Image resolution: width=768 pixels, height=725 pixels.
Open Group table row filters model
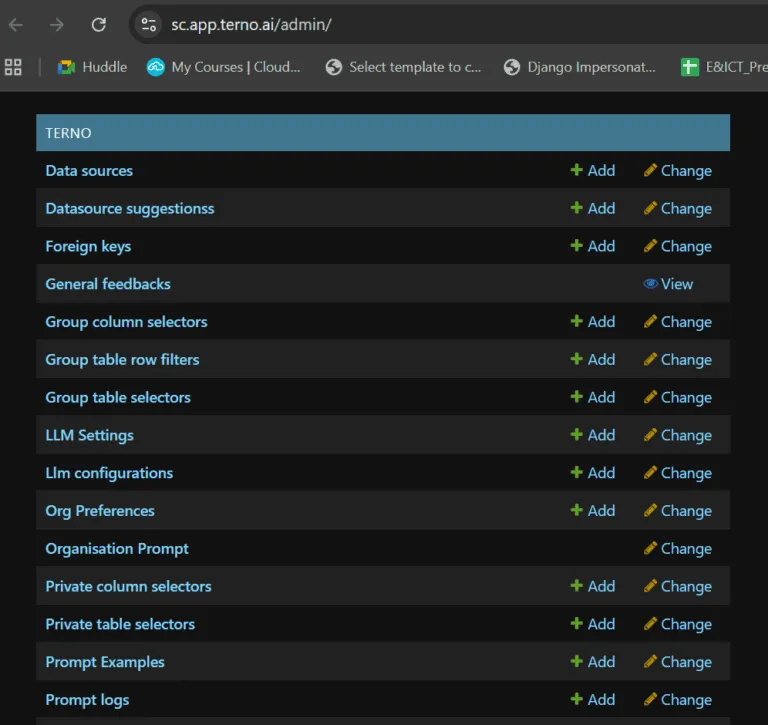click(122, 360)
